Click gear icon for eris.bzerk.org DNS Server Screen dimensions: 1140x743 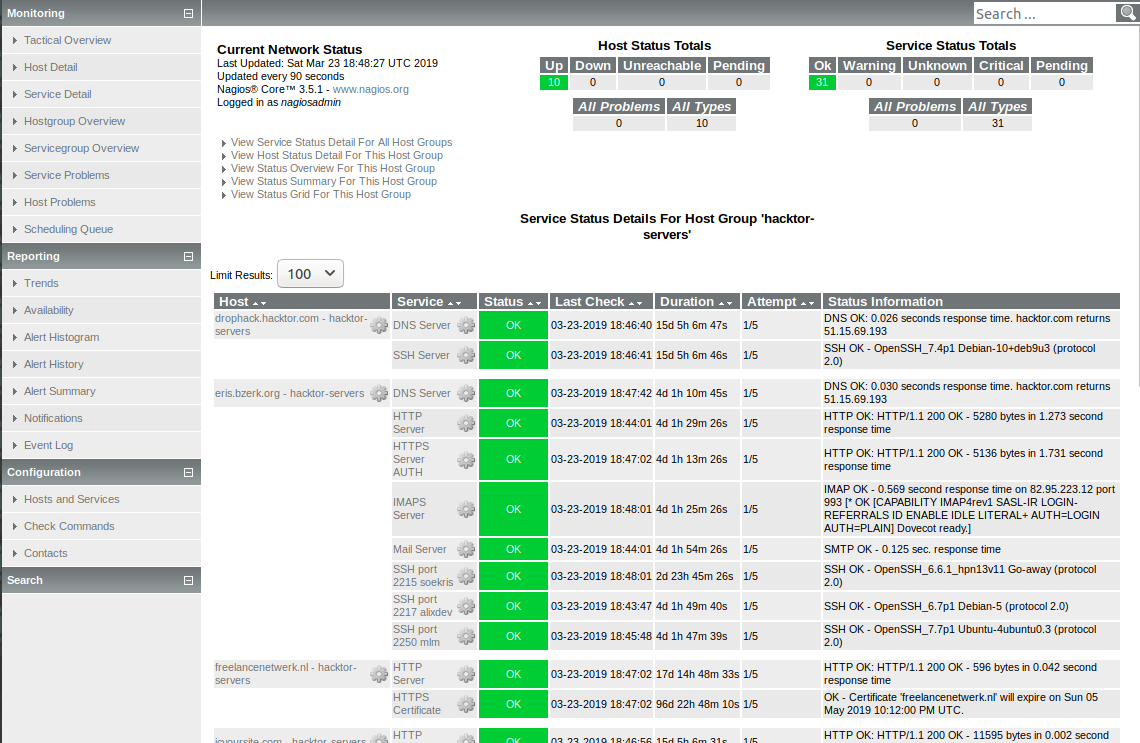pyautogui.click(x=466, y=393)
